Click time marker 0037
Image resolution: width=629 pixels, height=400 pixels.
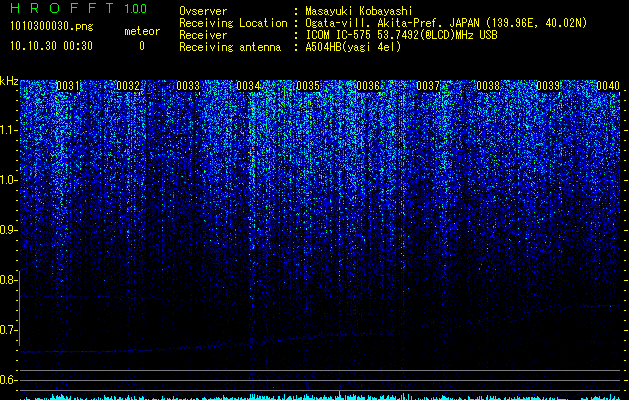(428, 86)
